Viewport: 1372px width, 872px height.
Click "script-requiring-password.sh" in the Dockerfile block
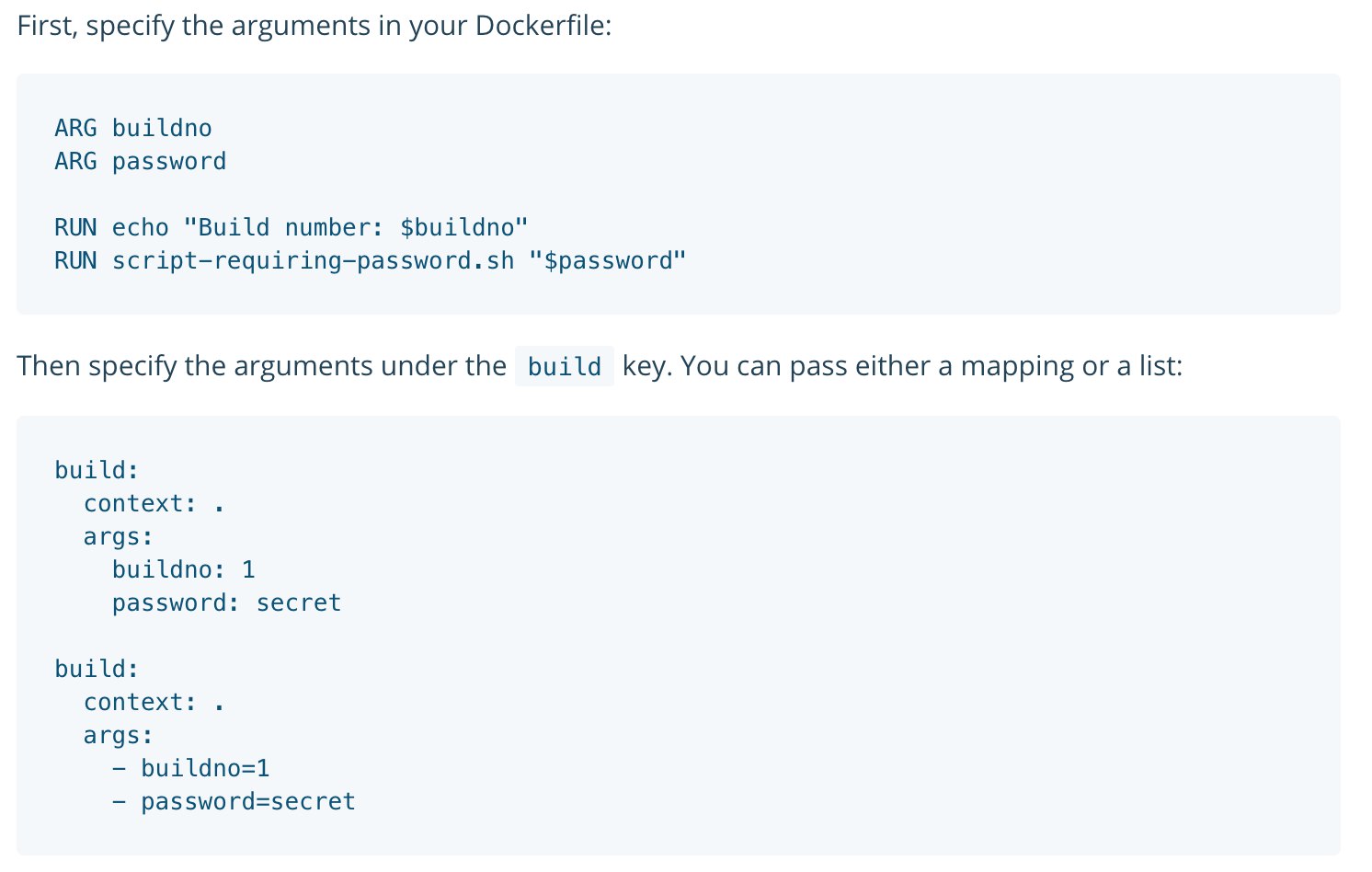tap(313, 260)
